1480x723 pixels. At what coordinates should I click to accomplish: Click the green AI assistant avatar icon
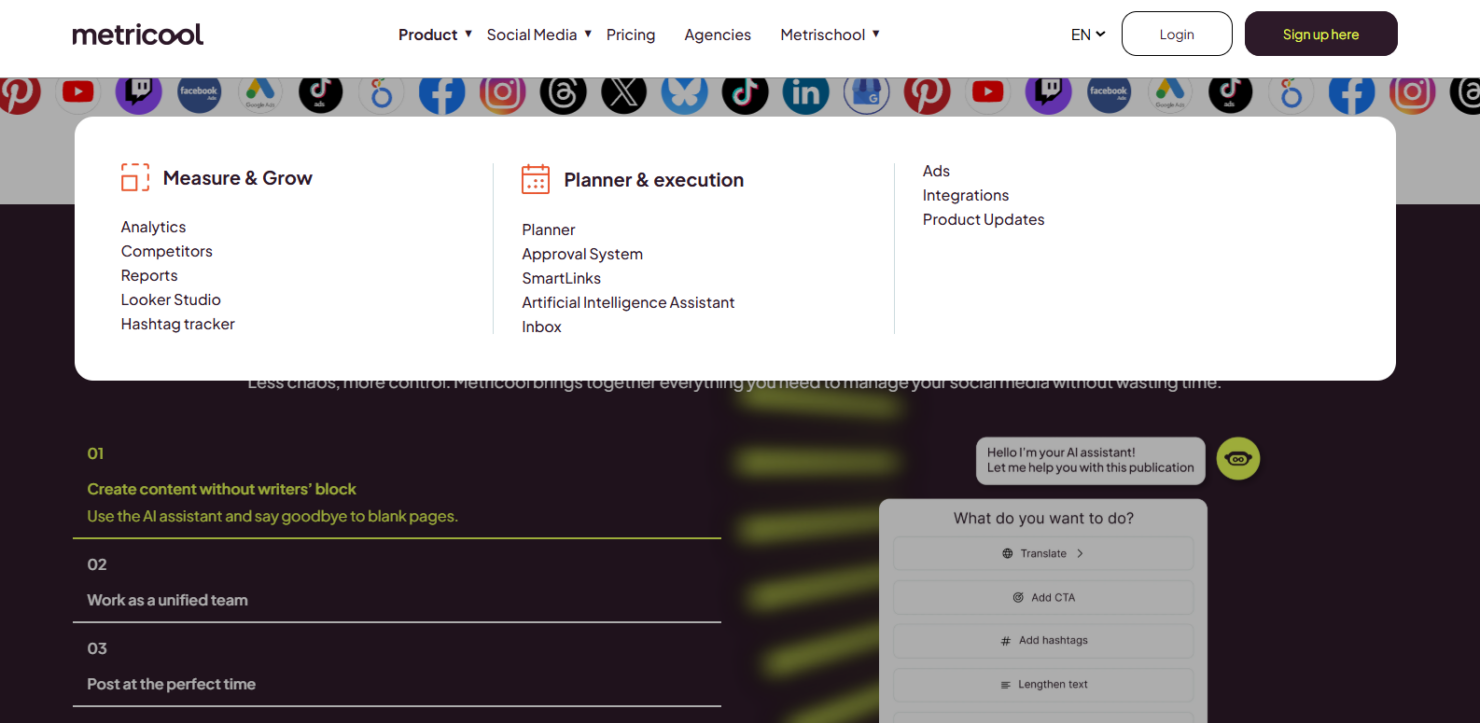point(1238,458)
